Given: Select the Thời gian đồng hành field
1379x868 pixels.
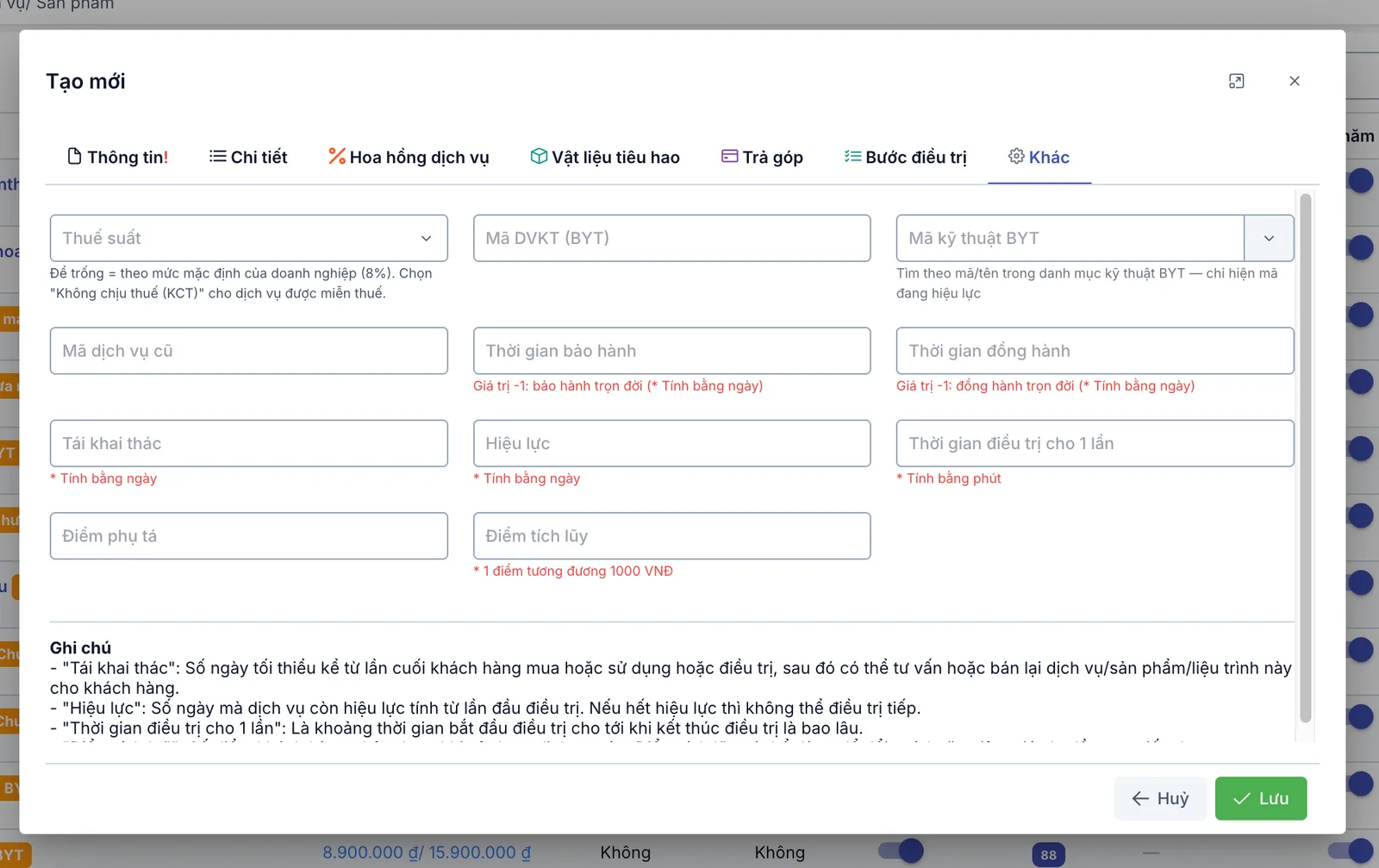Looking at the screenshot, I should (x=1095, y=351).
